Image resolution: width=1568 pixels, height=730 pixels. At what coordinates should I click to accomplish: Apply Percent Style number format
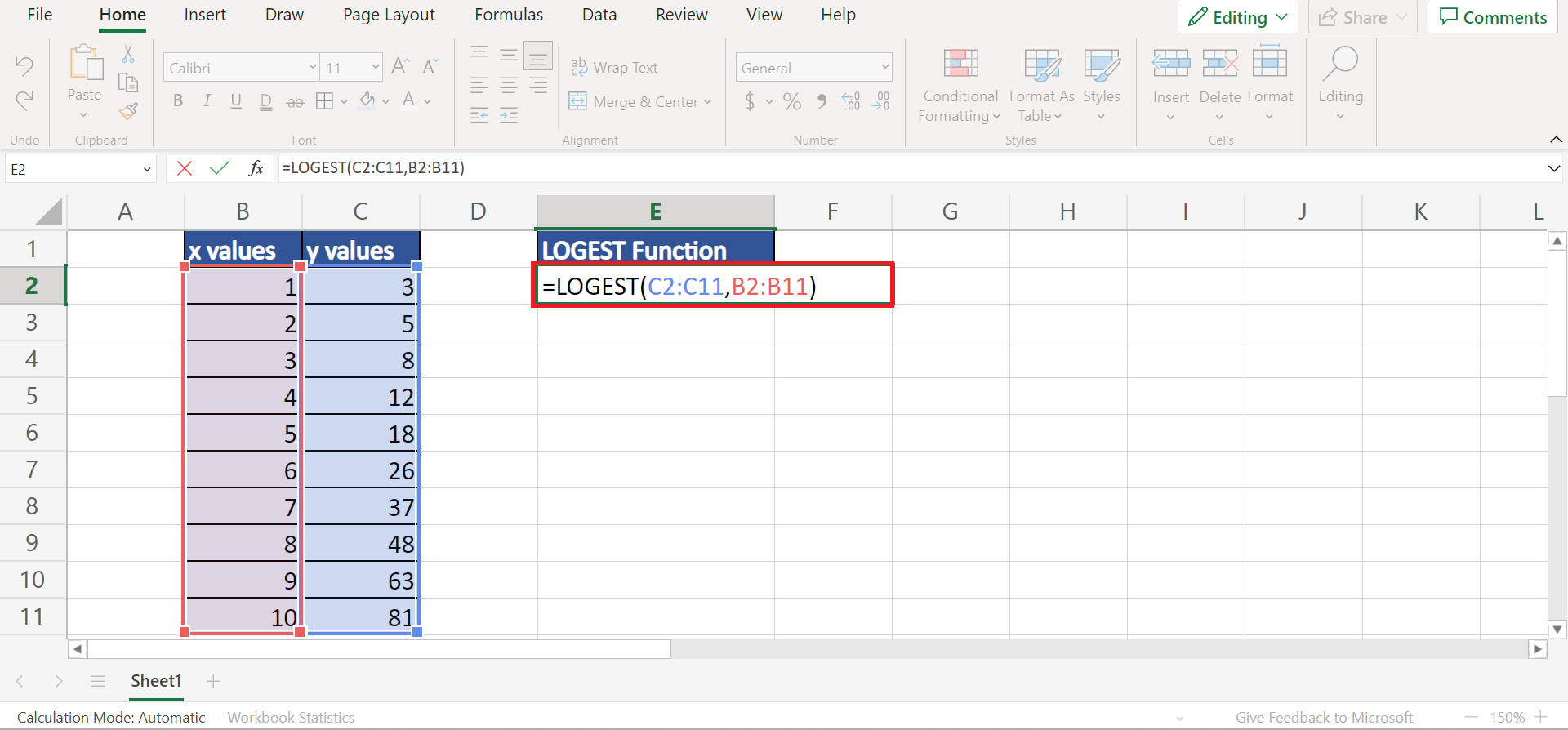[791, 102]
